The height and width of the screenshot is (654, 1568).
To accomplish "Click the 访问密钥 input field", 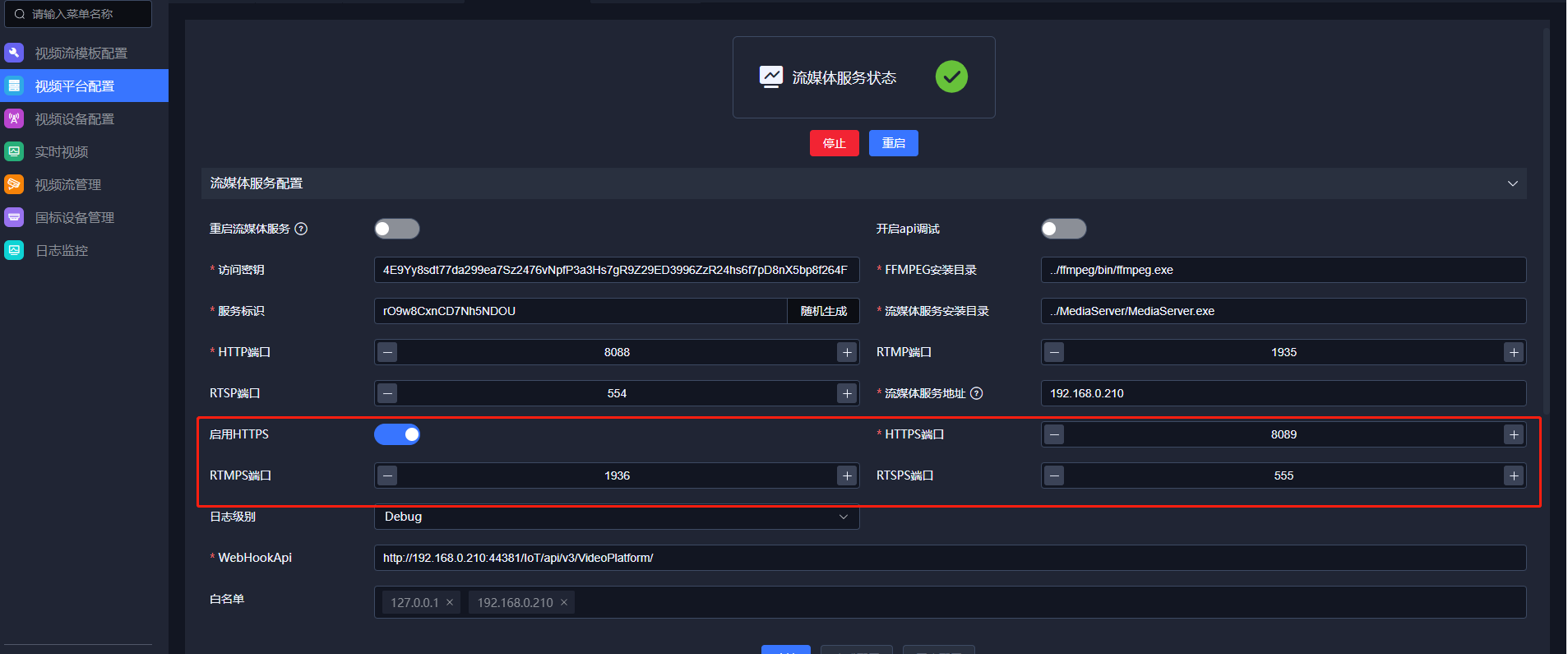I will 617,270.
